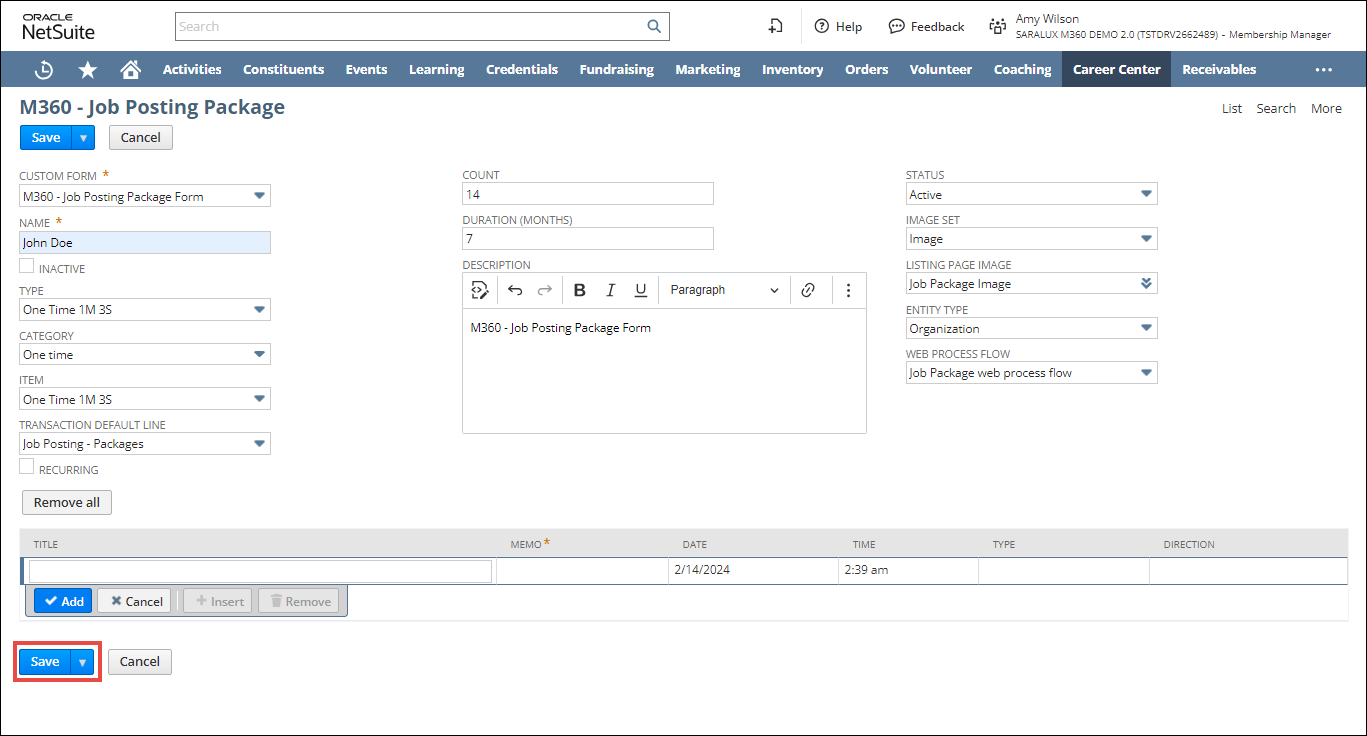This screenshot has height=736, width=1367.
Task: Toggle bold in description editor
Action: tap(579, 290)
